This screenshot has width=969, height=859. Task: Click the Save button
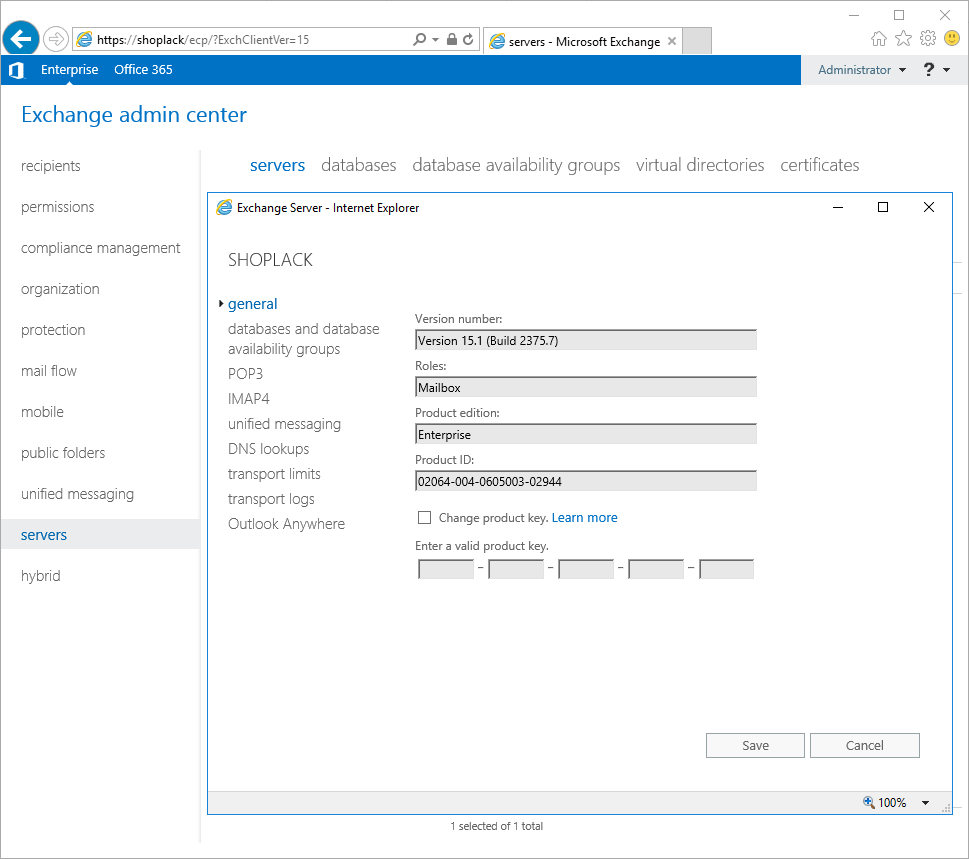755,745
